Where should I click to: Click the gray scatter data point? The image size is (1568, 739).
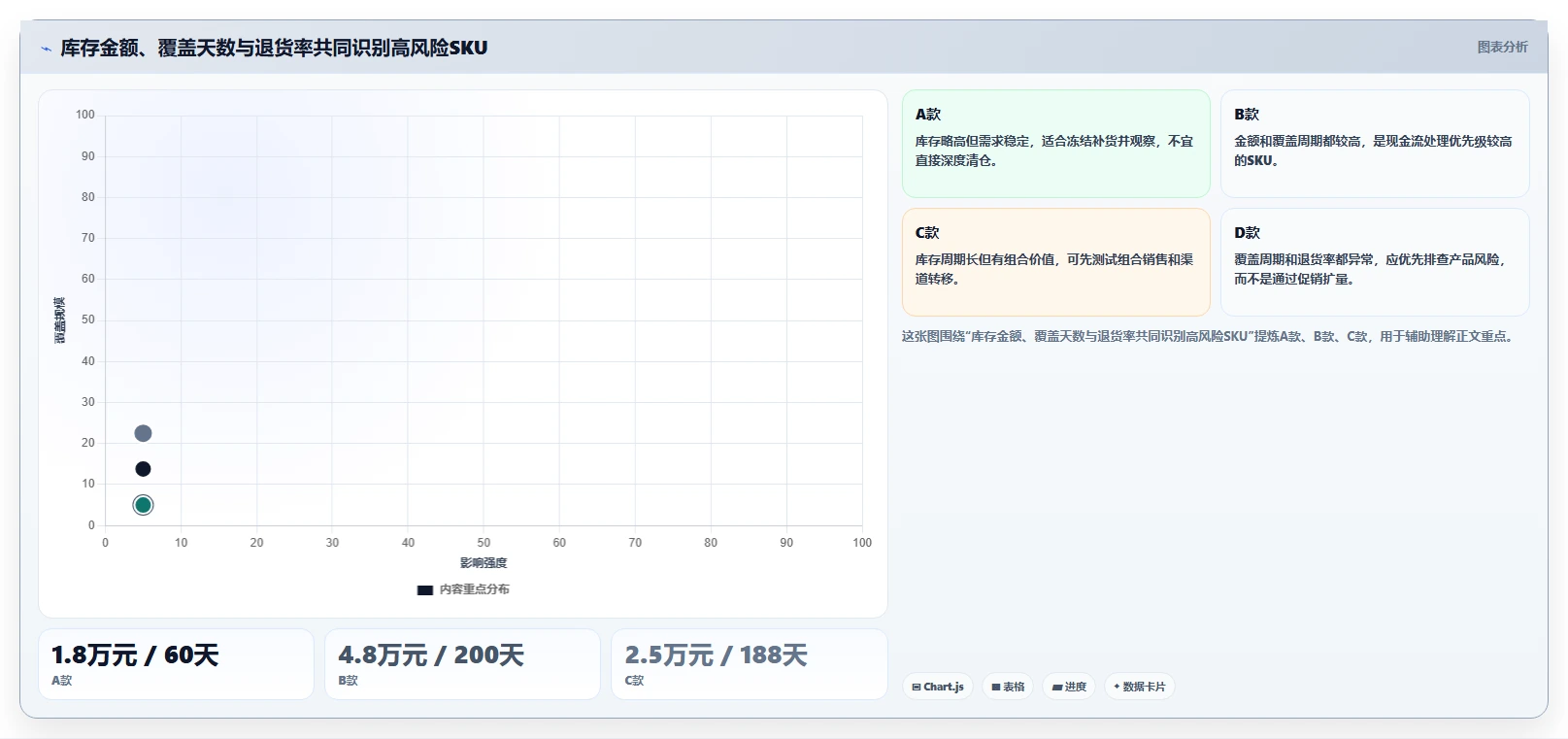143,433
